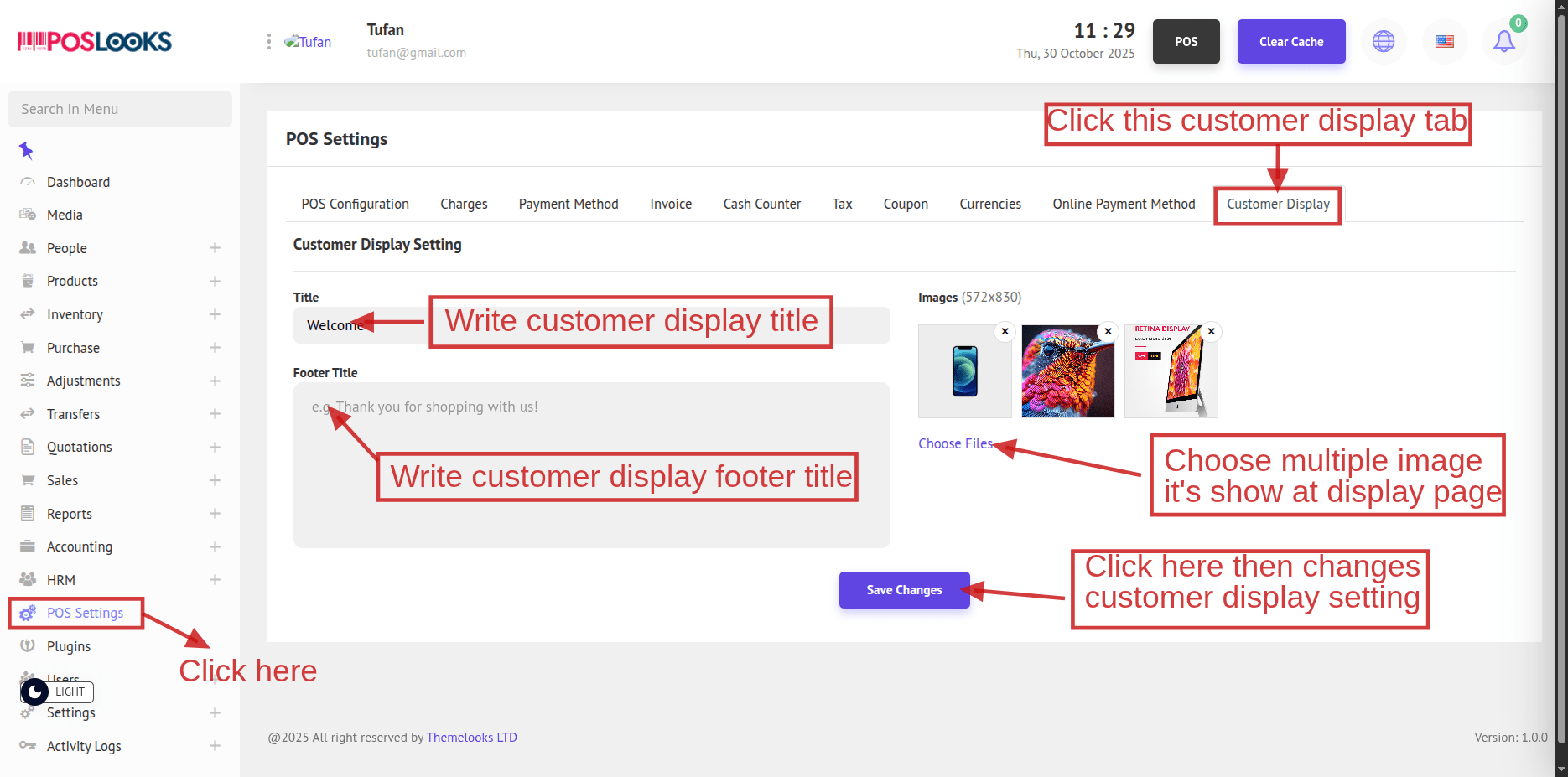Click the US flag icon
The height and width of the screenshot is (777, 1568).
pos(1444,41)
